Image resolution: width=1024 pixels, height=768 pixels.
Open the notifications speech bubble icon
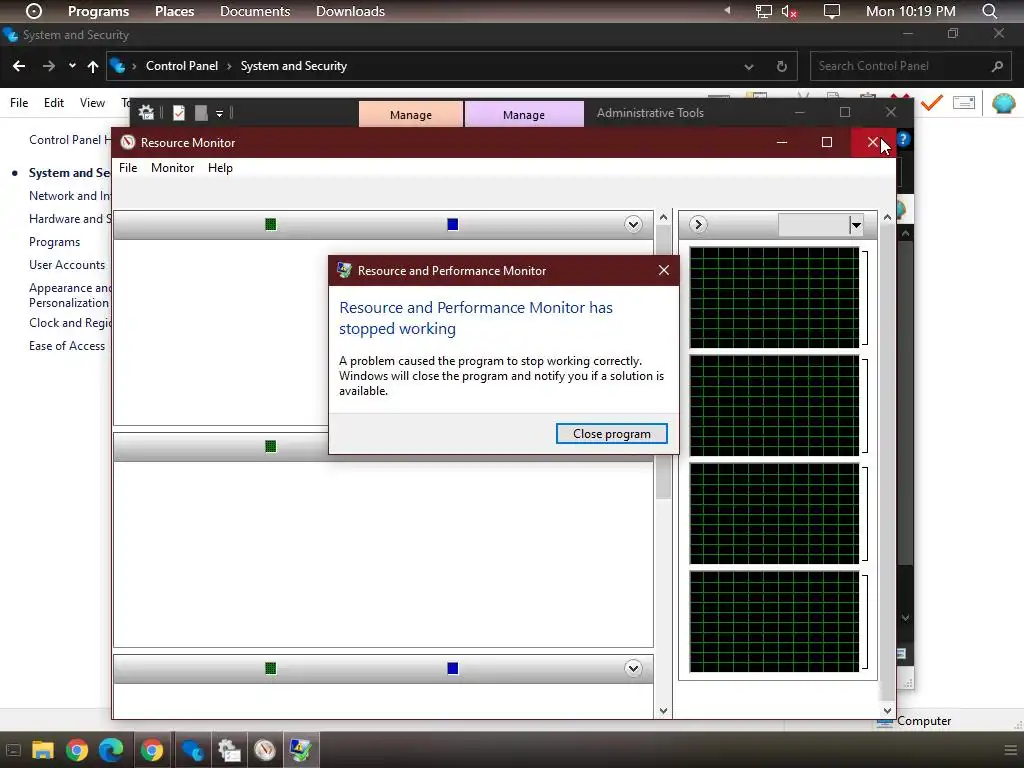pyautogui.click(x=831, y=11)
